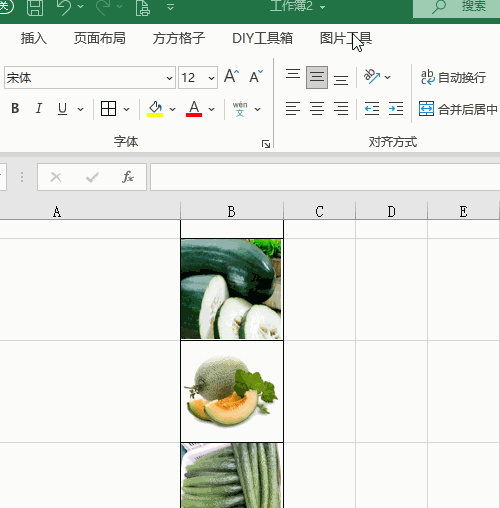The width and height of the screenshot is (500, 508).
Task: Click the Borders grid icon
Action: 108,109
